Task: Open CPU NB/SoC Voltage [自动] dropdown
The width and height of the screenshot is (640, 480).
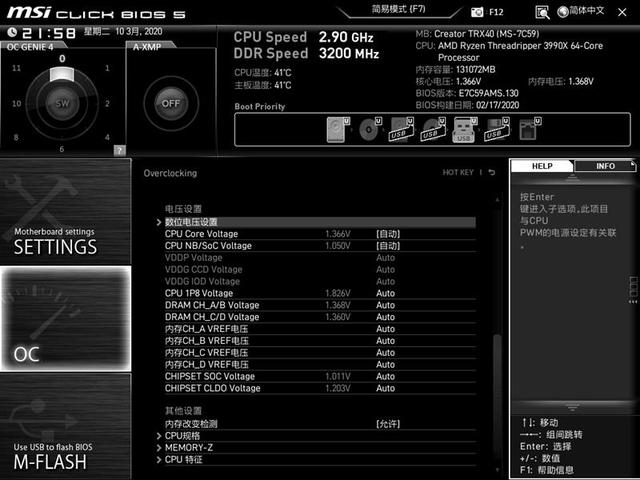Action: coord(388,246)
